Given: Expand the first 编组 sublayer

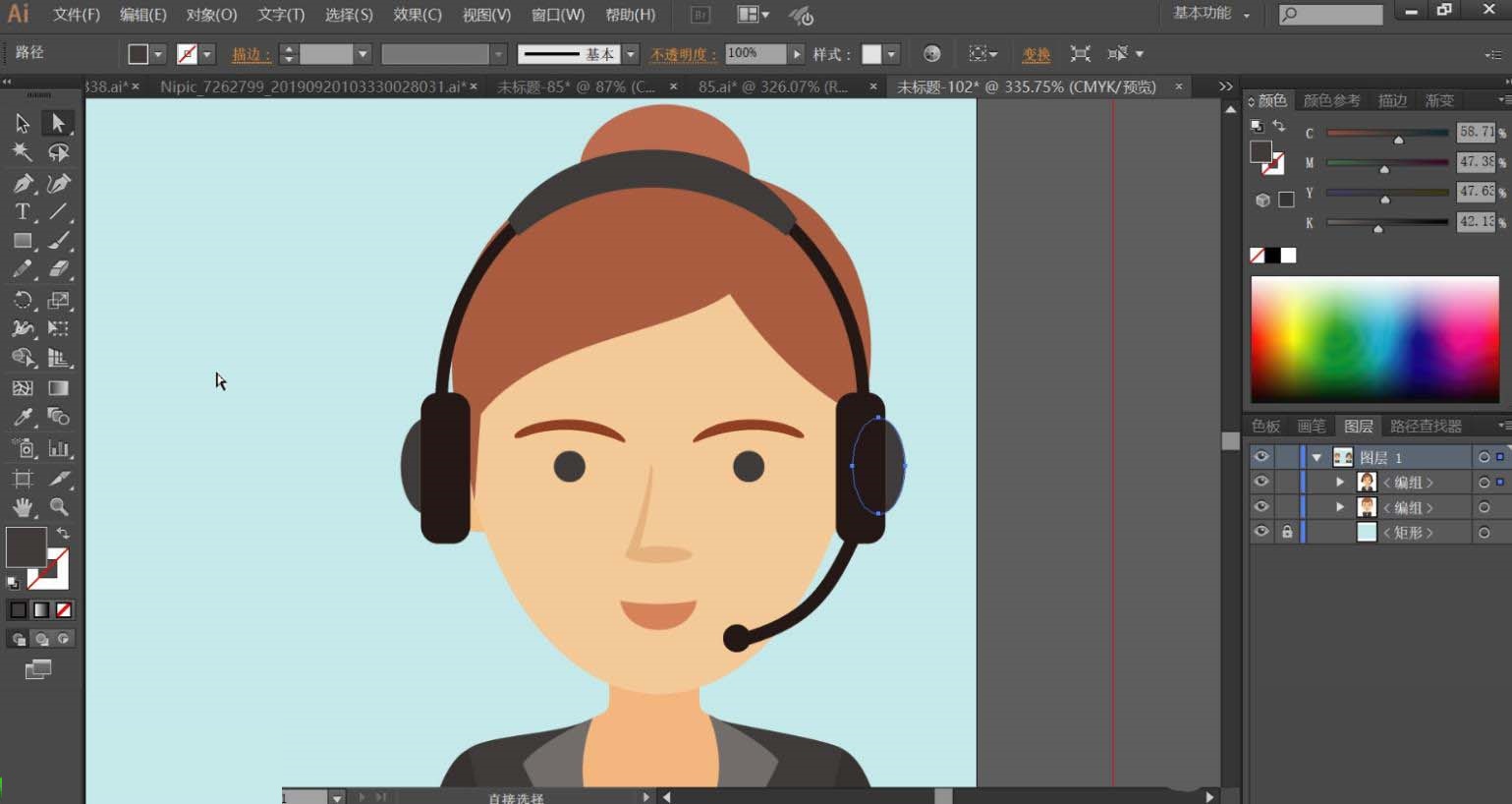Looking at the screenshot, I should (1340, 482).
